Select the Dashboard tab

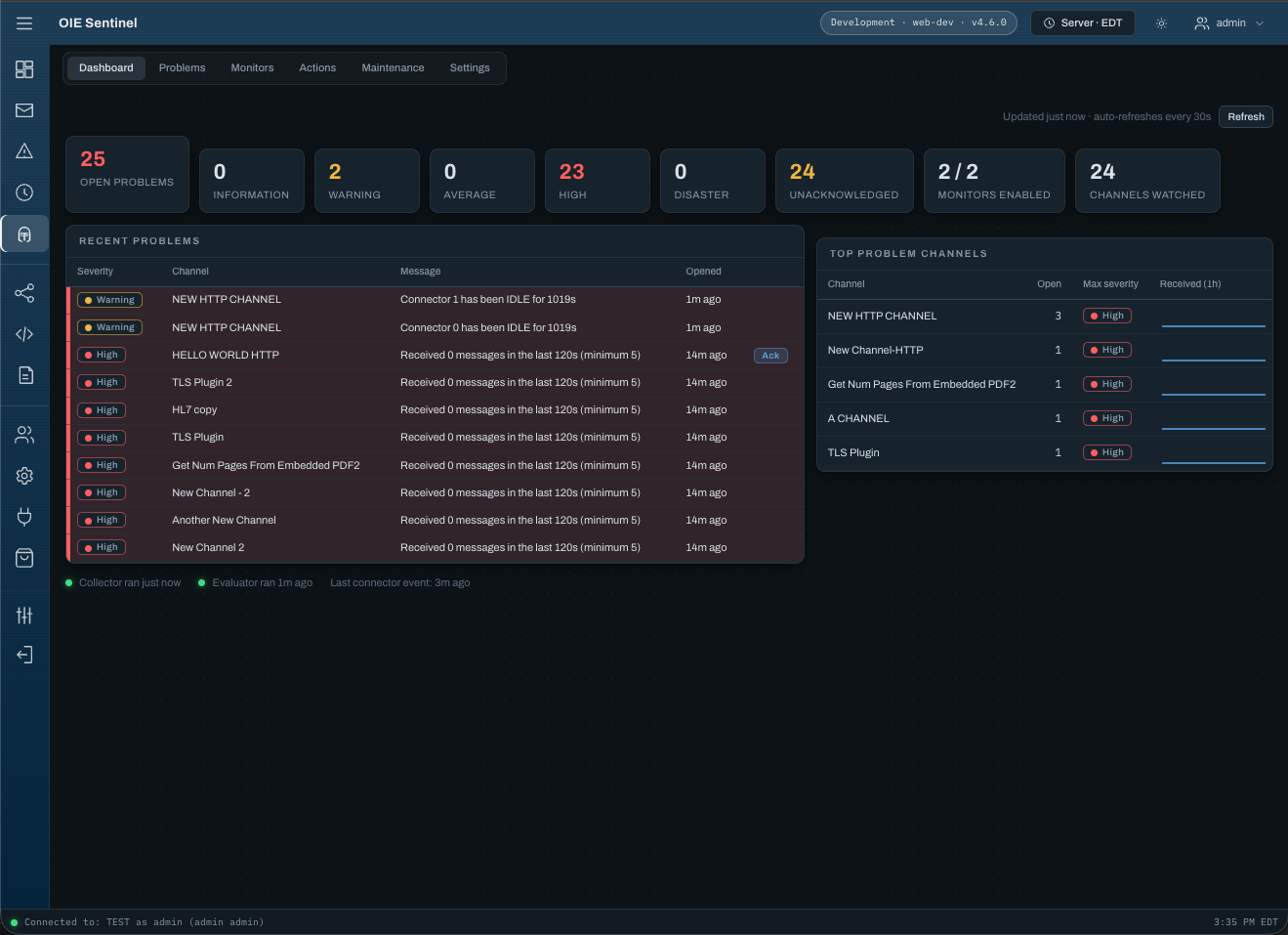click(x=106, y=68)
